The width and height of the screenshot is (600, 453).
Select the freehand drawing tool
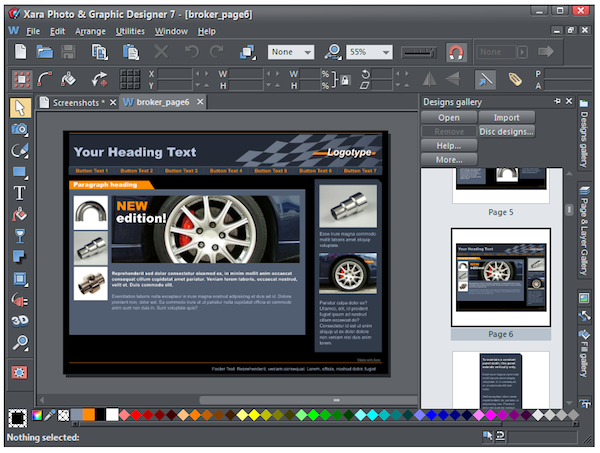[20, 150]
